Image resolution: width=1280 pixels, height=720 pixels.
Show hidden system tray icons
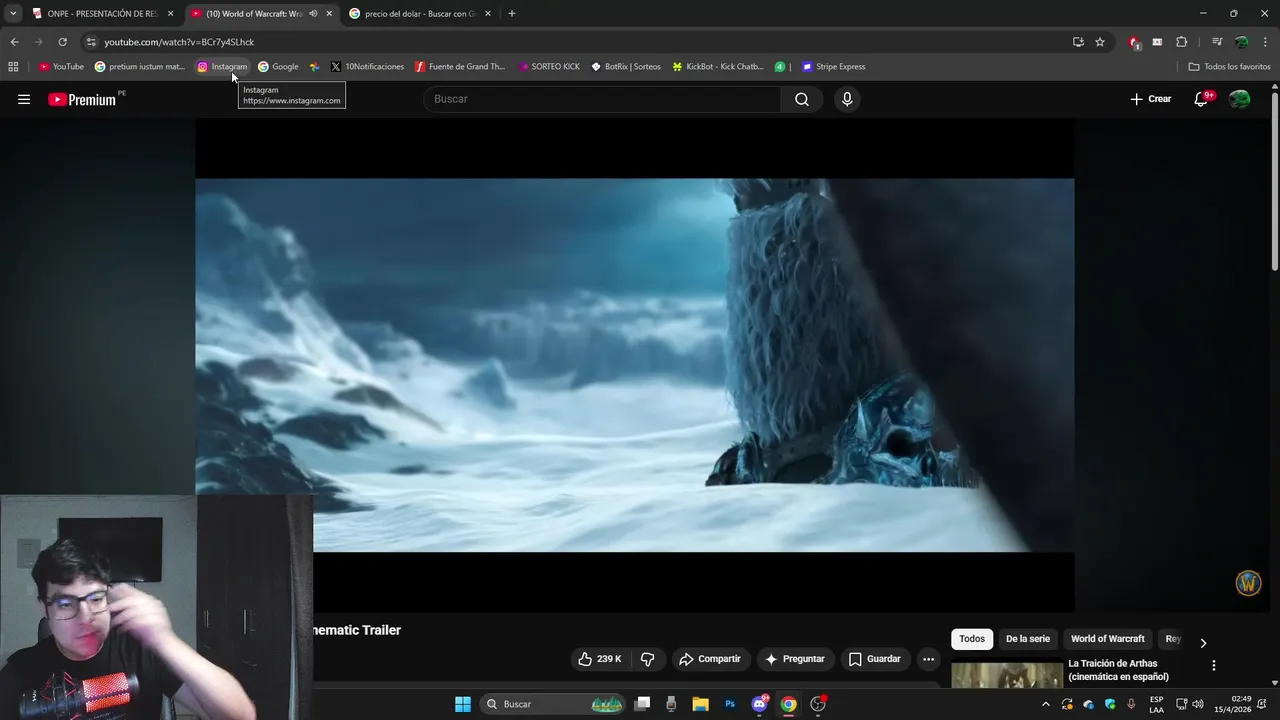click(1046, 704)
